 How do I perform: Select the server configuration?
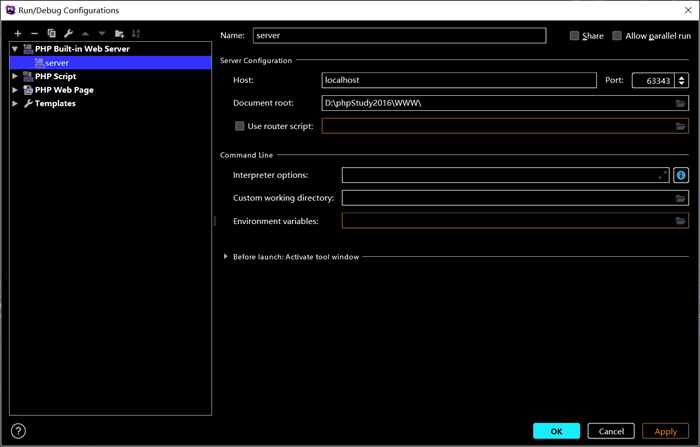pos(110,63)
